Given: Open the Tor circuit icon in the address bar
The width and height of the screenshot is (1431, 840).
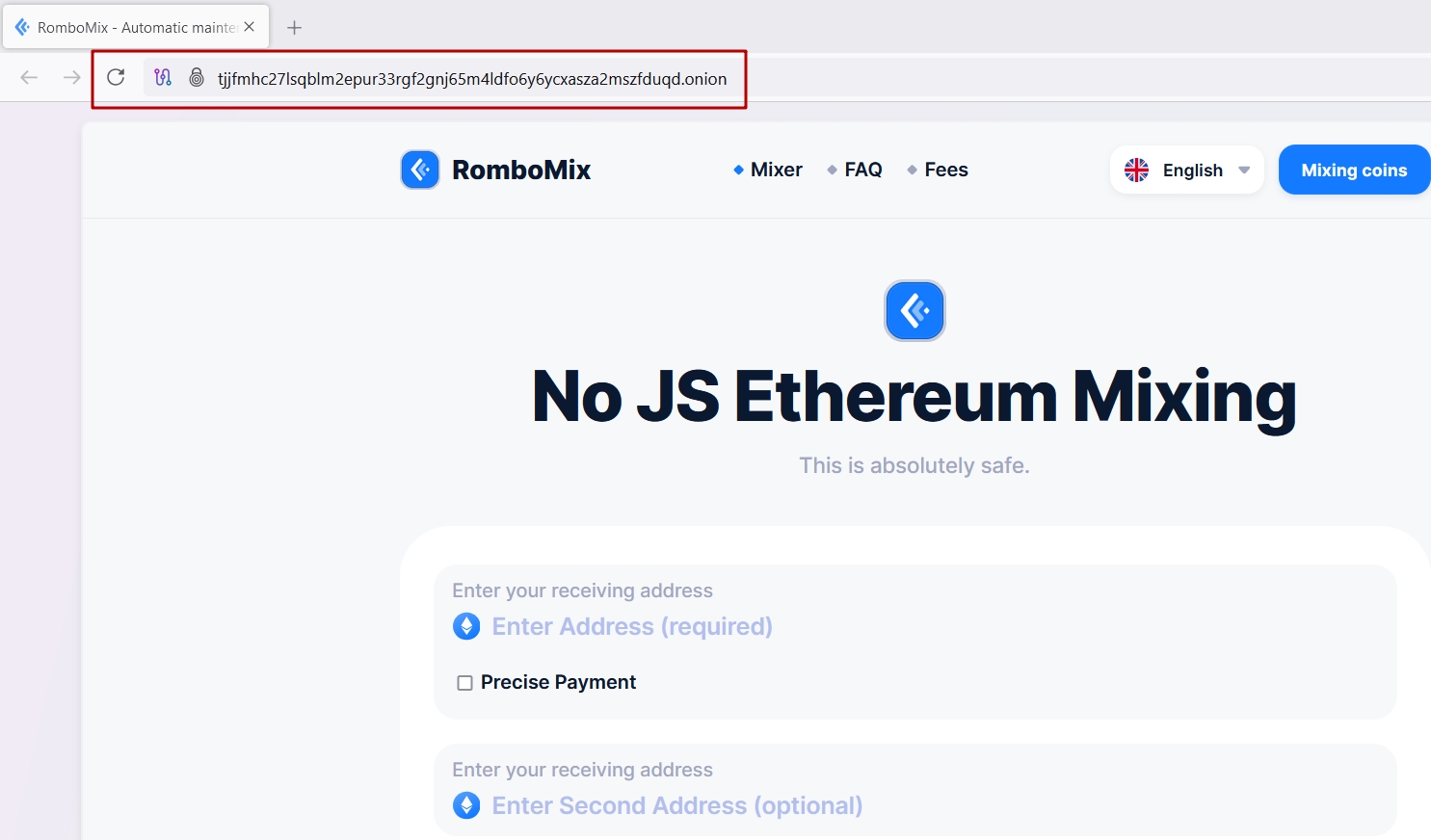Looking at the screenshot, I should coord(163,78).
